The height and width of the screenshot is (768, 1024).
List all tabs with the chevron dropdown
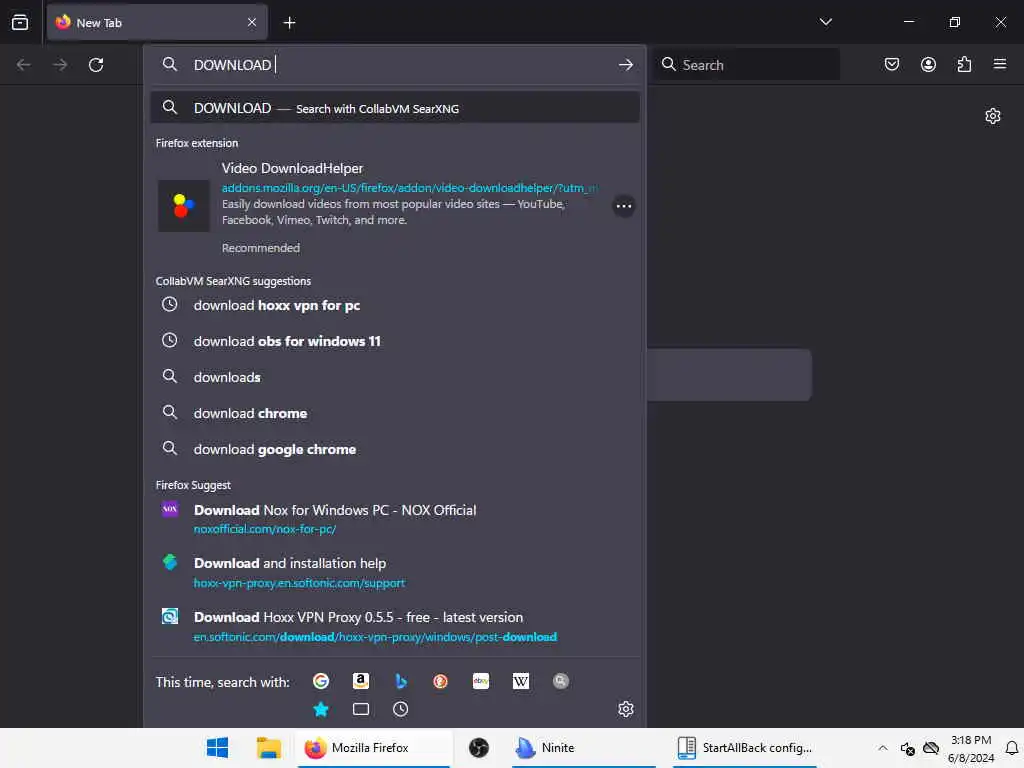tap(825, 22)
